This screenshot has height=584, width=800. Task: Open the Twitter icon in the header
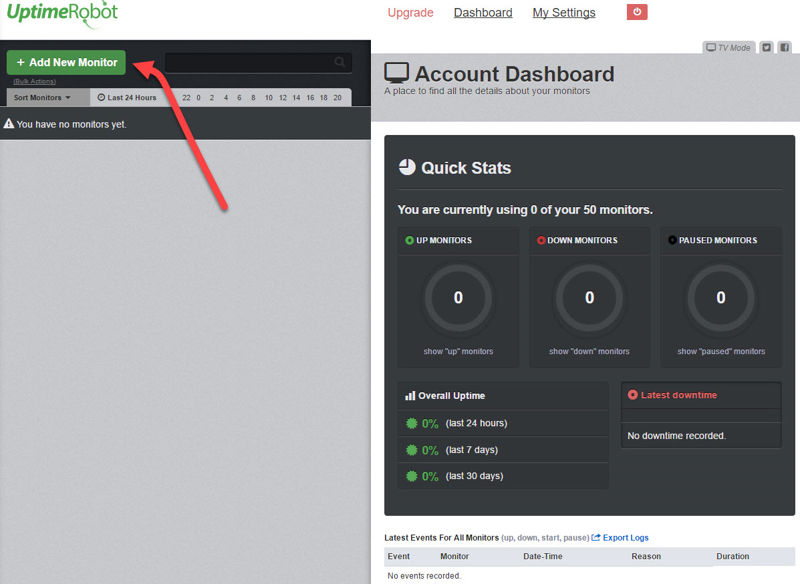click(764, 47)
